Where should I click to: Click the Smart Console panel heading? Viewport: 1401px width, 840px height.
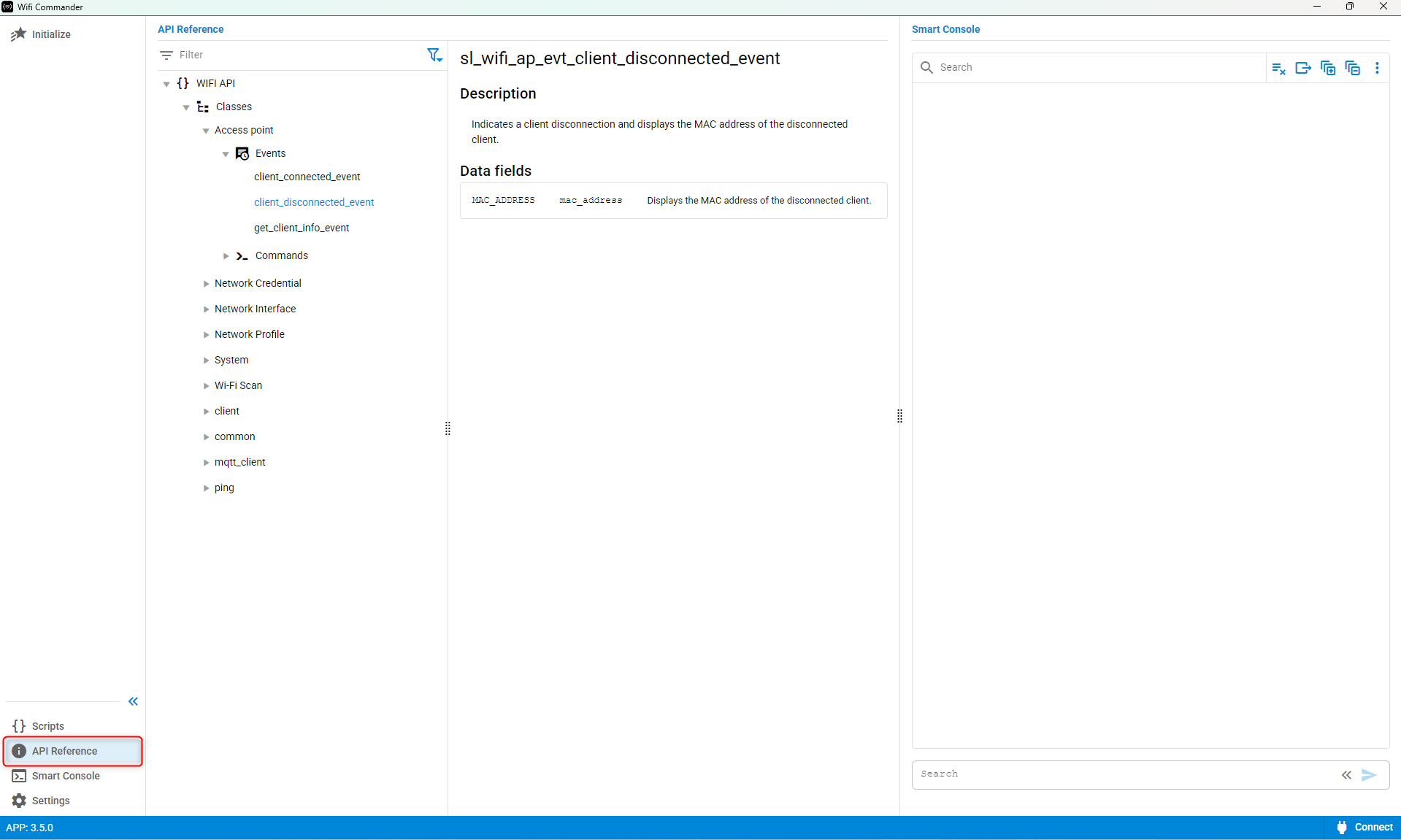pyautogui.click(x=945, y=29)
